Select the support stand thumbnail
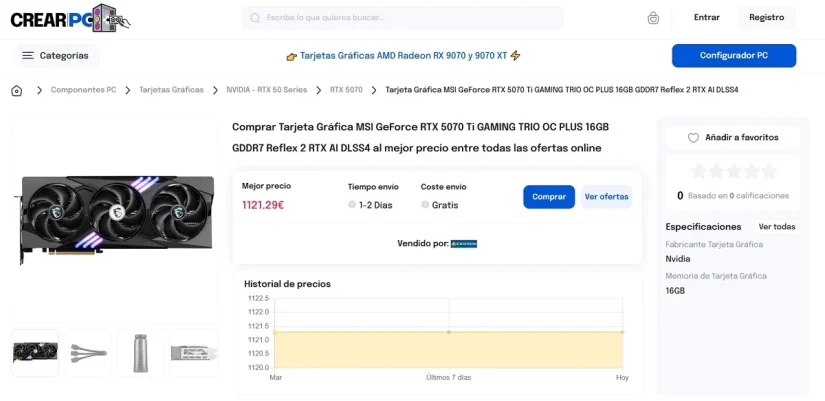Image resolution: width=825 pixels, height=401 pixels. [140, 353]
